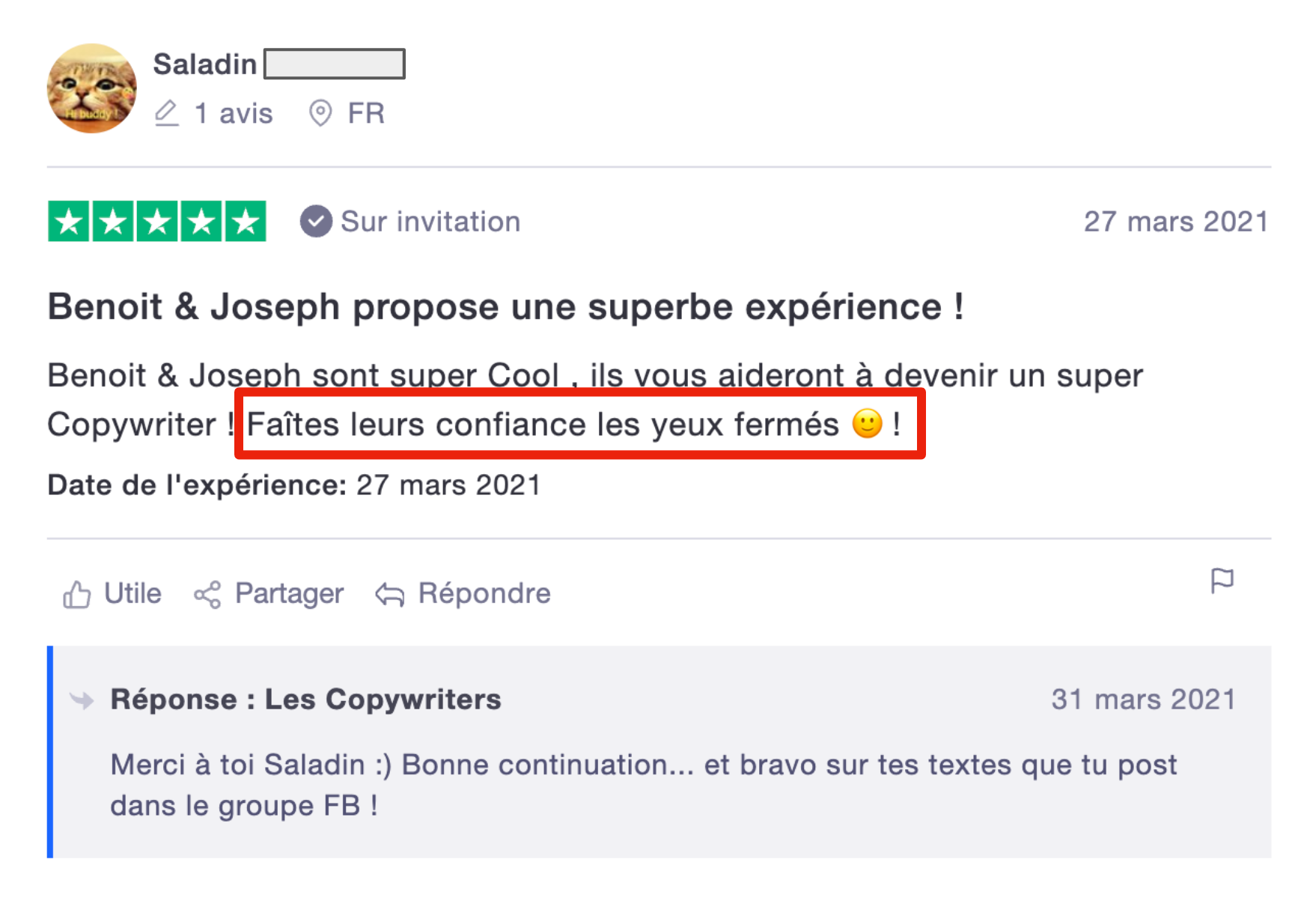Open the reviewer name Saladin

(x=205, y=64)
